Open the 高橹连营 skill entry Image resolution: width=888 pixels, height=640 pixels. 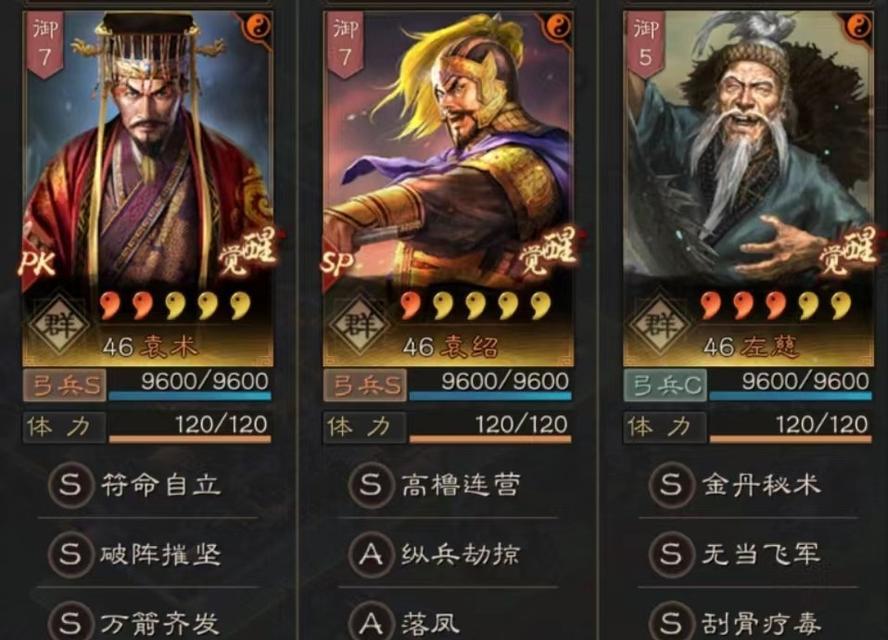(435, 485)
